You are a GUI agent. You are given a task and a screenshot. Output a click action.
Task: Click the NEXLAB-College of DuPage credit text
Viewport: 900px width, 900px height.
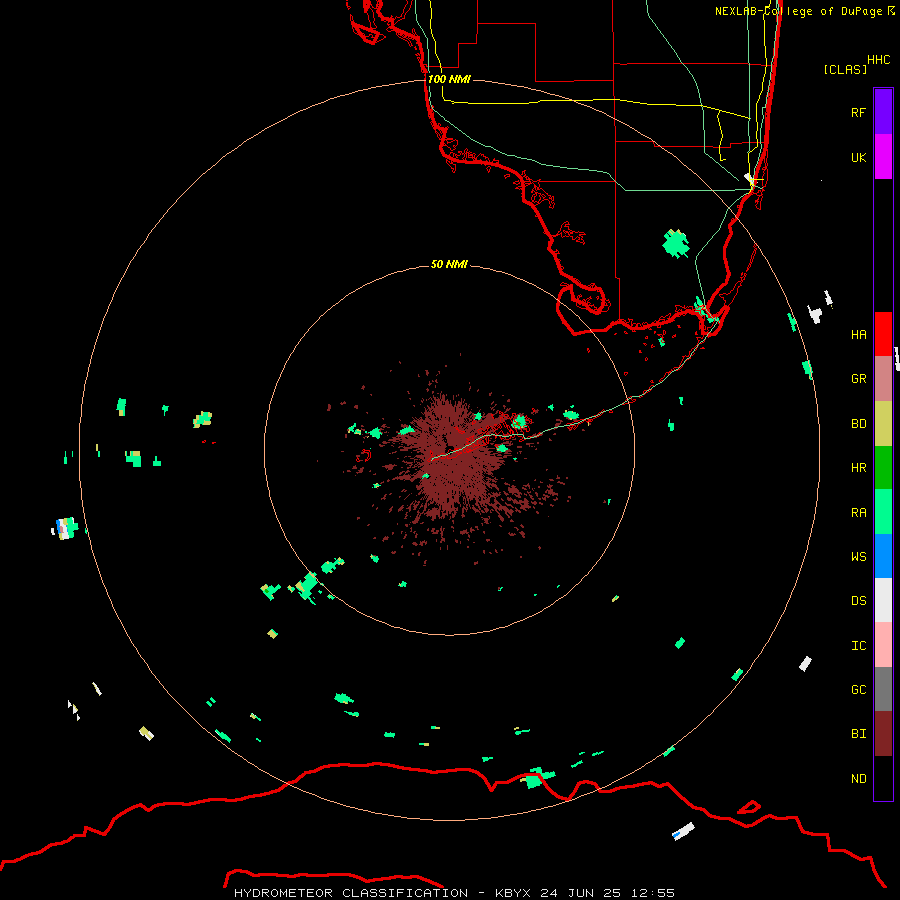click(x=804, y=11)
